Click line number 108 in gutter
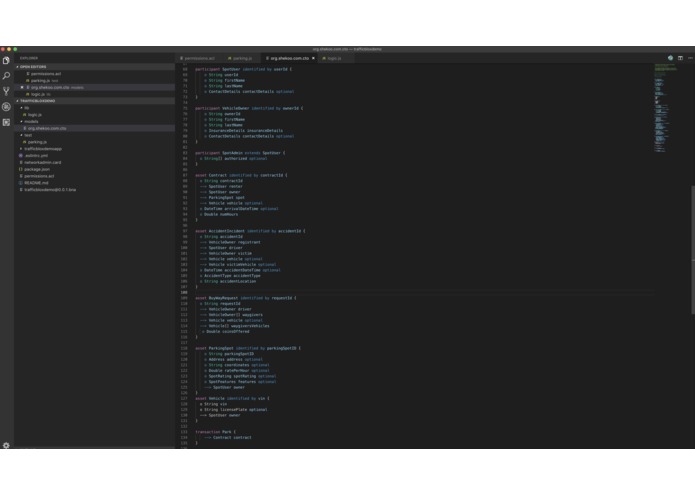Viewport: 695px width, 494px height. 184,292
